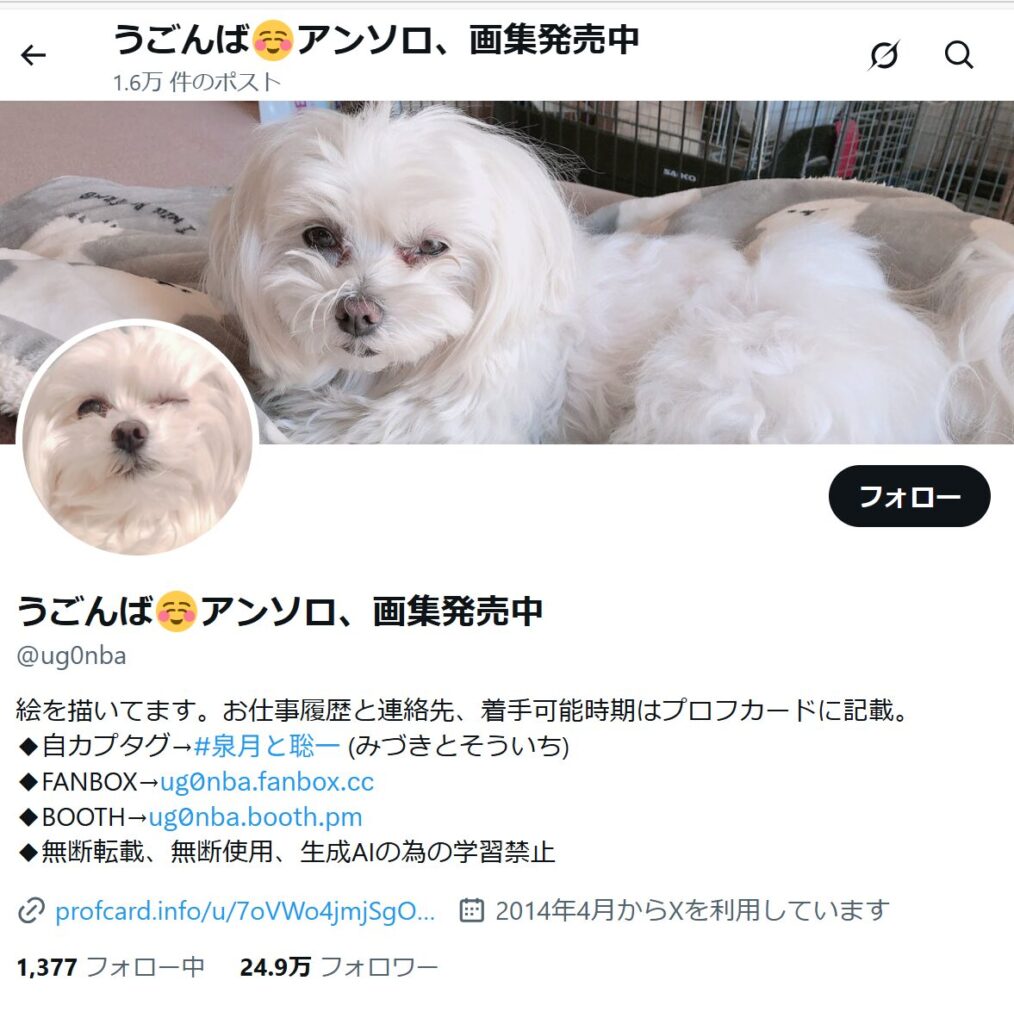
Task: Open the round dog profile picture
Action: (x=137, y=438)
